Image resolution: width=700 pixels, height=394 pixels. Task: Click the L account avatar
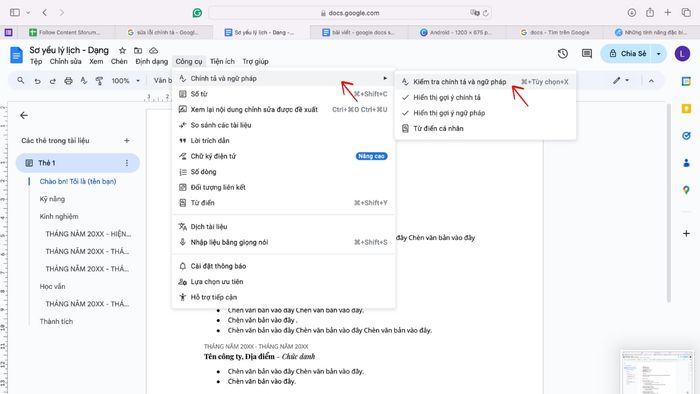682,54
